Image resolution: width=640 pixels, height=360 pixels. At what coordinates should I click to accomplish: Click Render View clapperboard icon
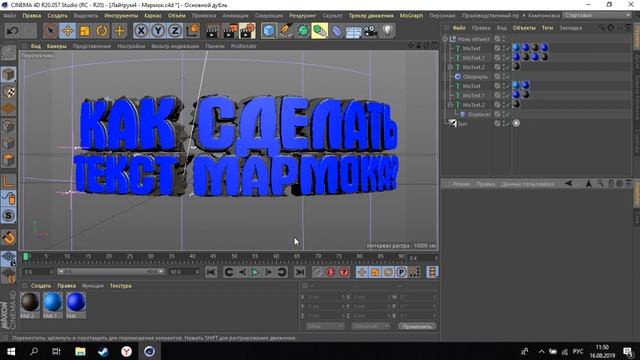pyautogui.click(x=212, y=31)
